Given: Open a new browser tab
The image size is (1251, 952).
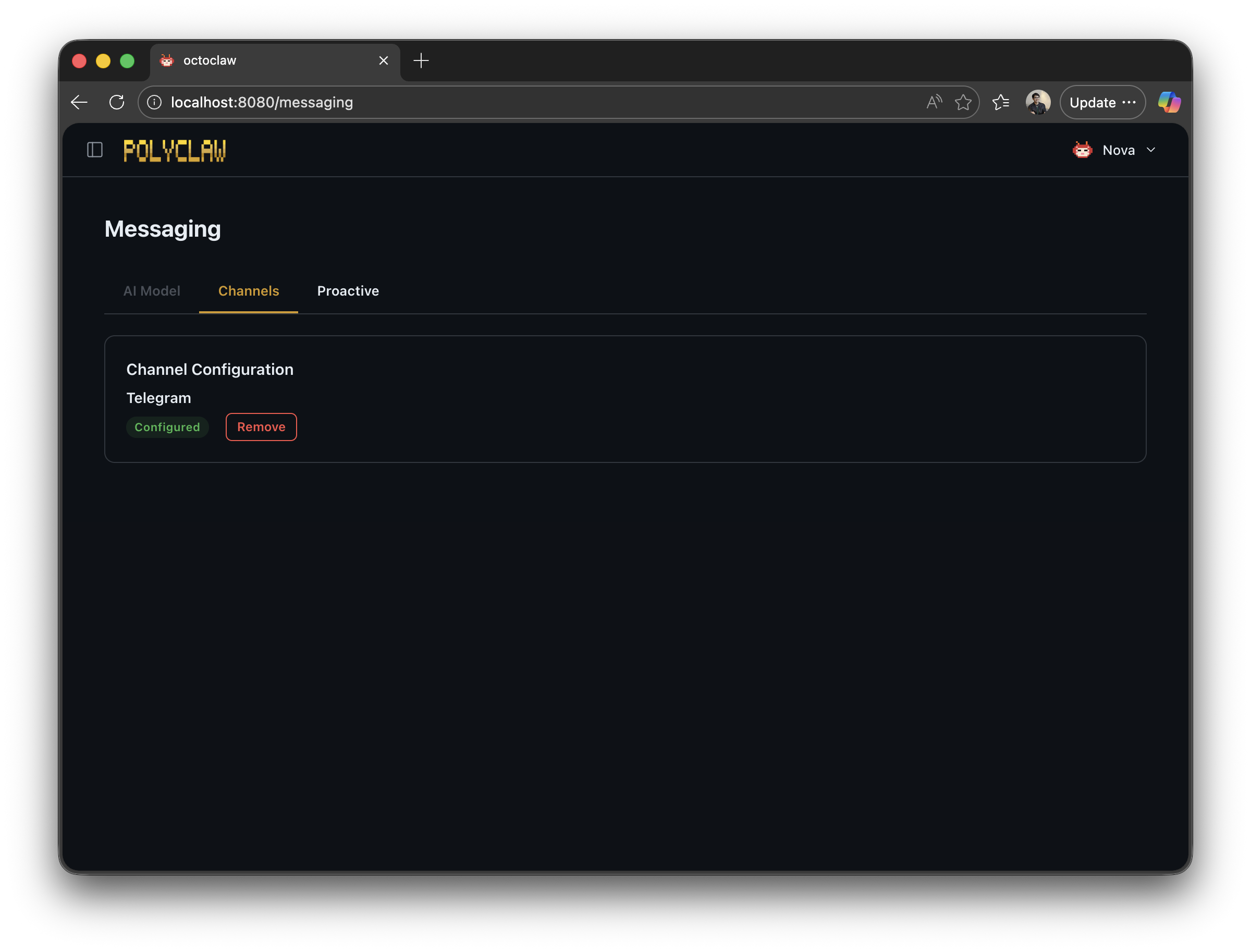Looking at the screenshot, I should [421, 60].
